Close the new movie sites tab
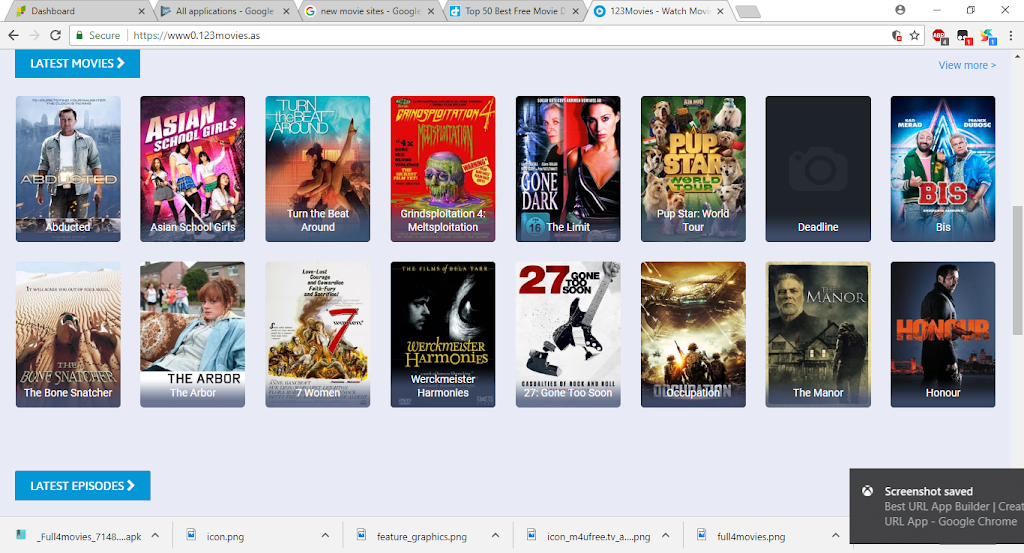 tap(431, 11)
